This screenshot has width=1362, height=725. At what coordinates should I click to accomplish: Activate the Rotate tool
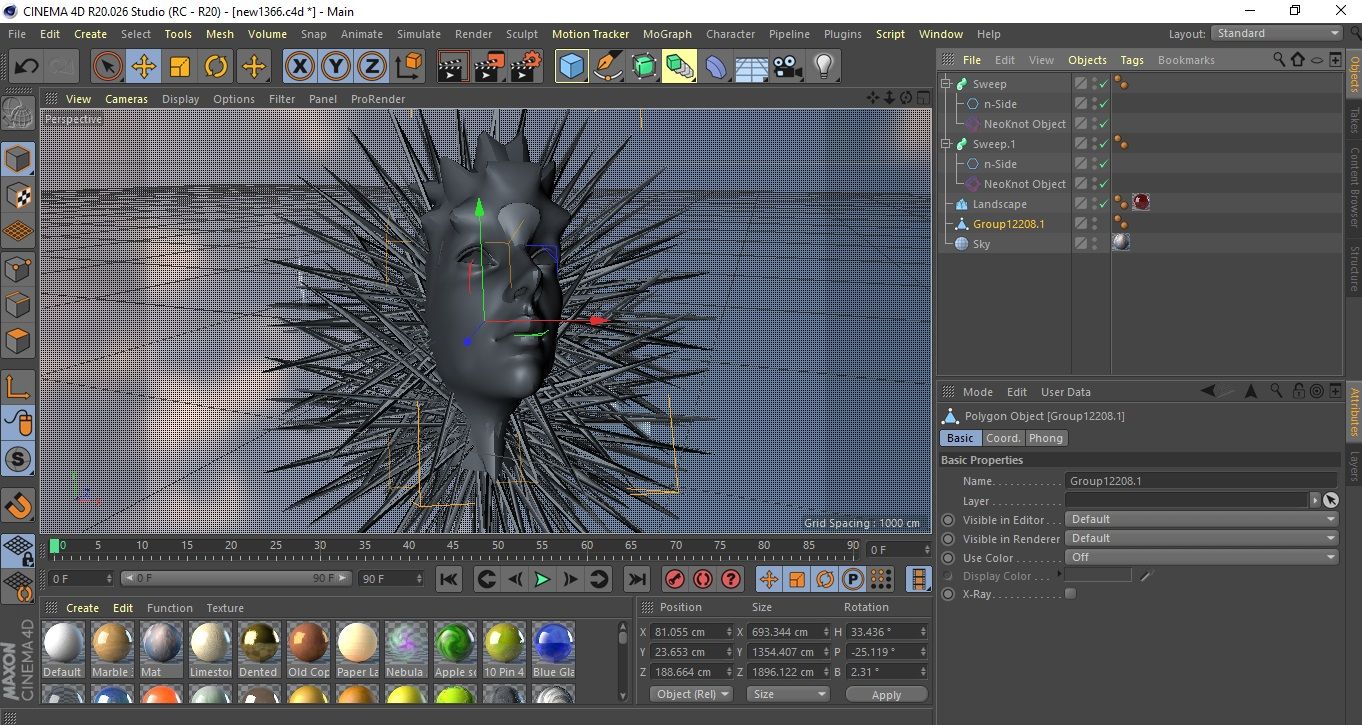[216, 67]
